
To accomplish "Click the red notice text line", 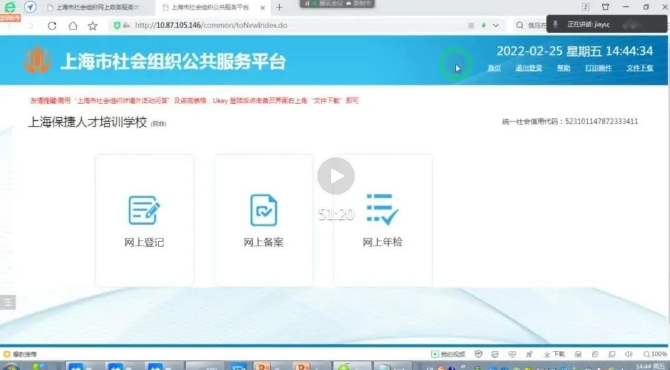I will coord(194,101).
